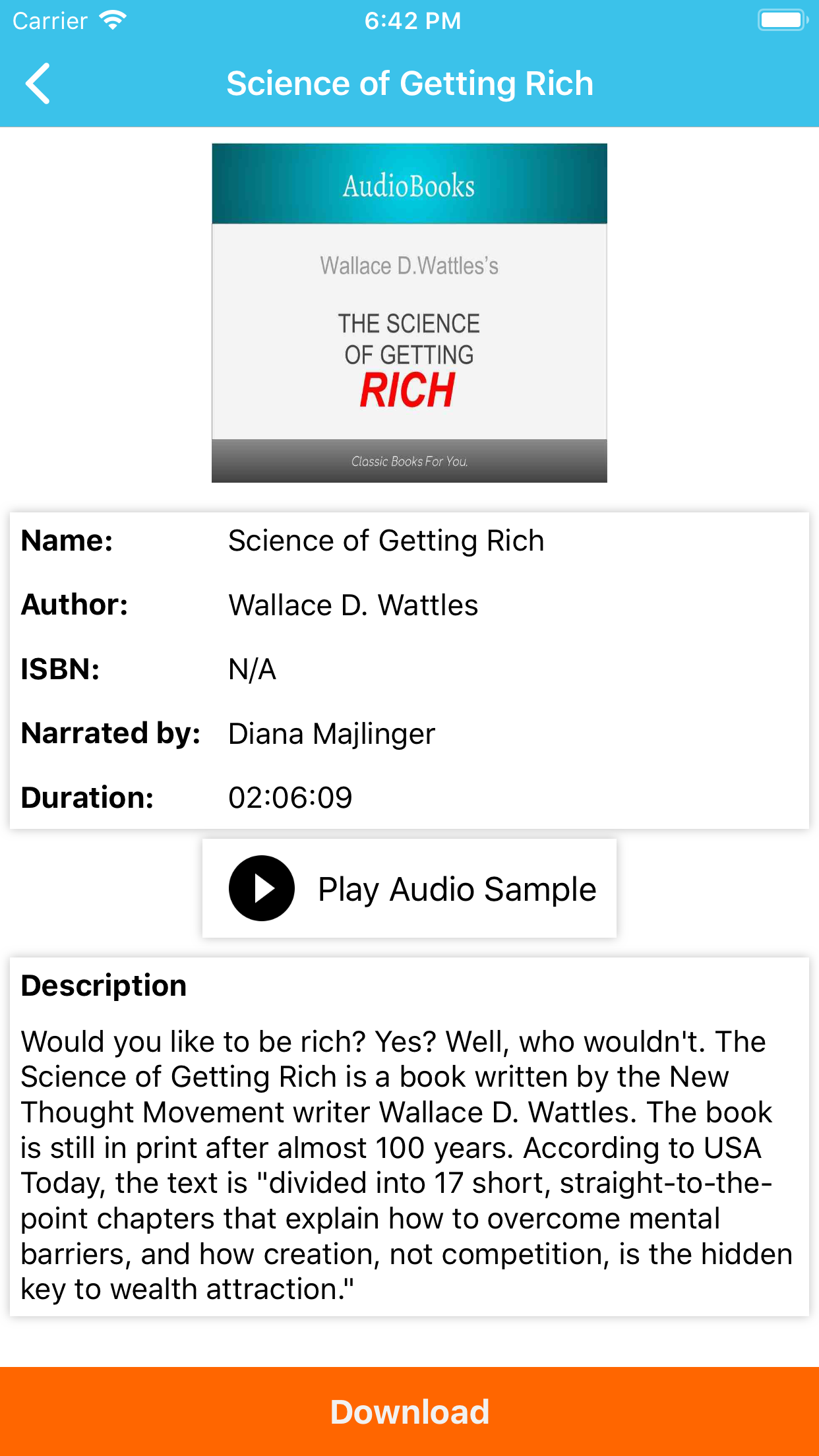Click the Description heading
This screenshot has height=1456, width=819.
click(x=104, y=986)
